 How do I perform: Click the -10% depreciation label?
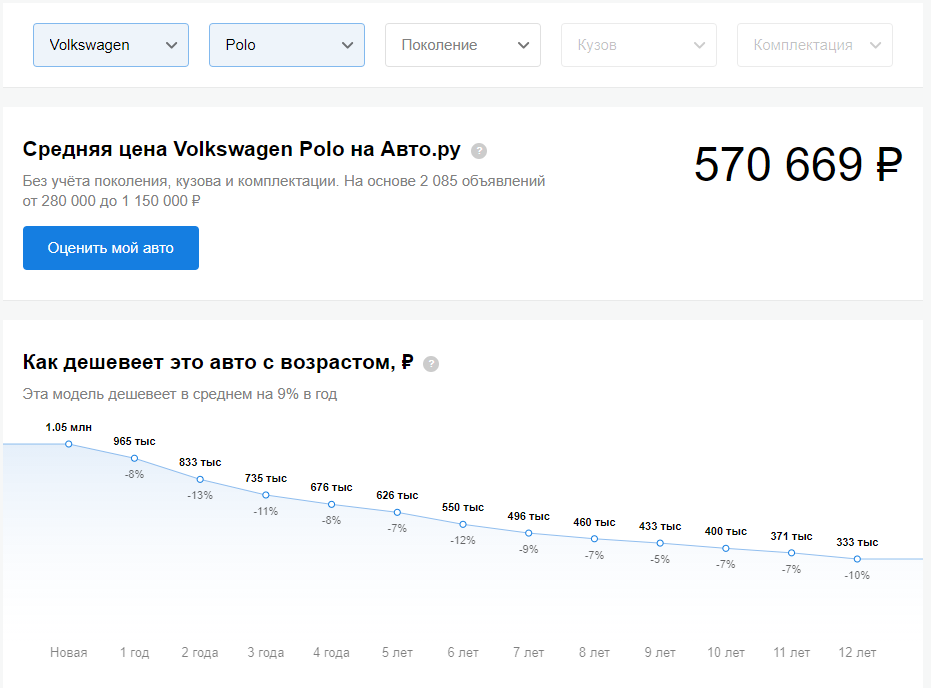point(857,575)
